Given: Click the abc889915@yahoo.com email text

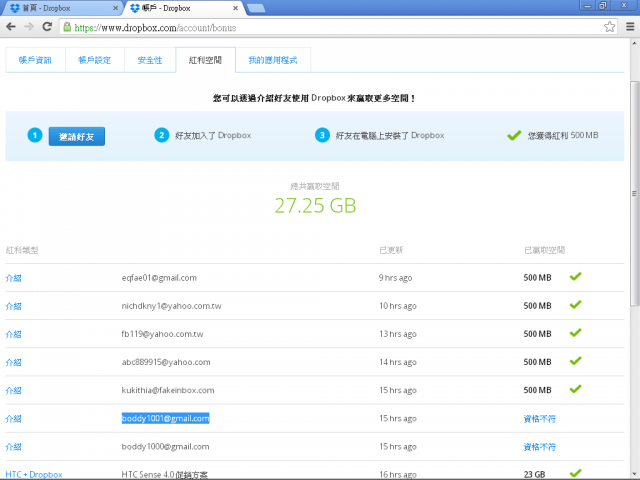Looking at the screenshot, I should click(x=166, y=362).
